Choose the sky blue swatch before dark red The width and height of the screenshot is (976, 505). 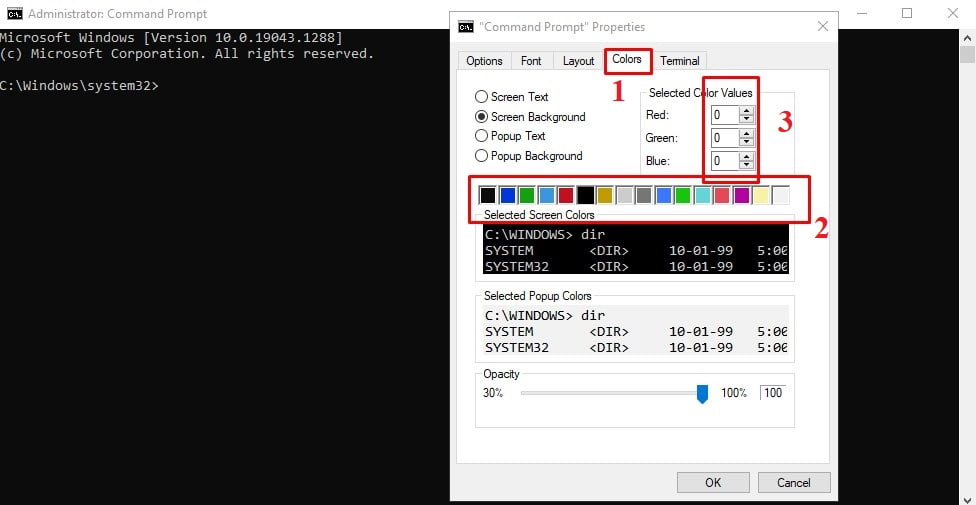[547, 196]
